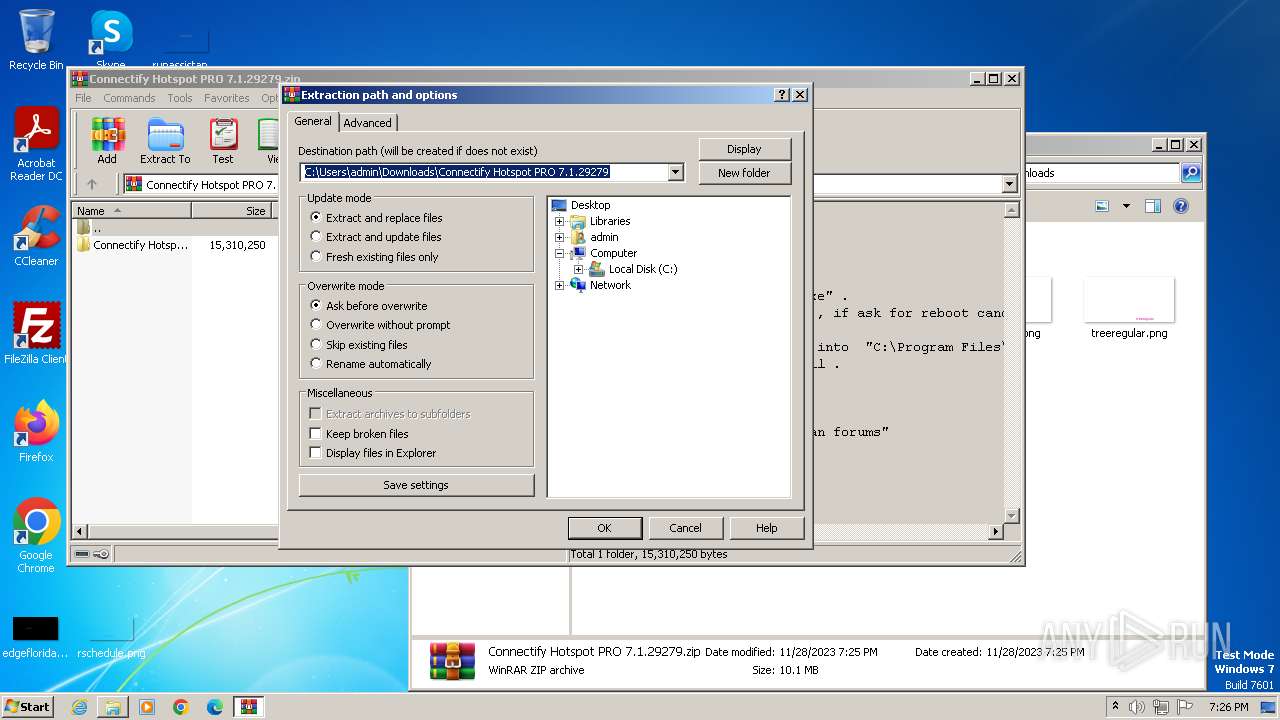This screenshot has width=1280, height=720.
Task: Click the Explorer search magnifier icon
Action: coord(1191,173)
